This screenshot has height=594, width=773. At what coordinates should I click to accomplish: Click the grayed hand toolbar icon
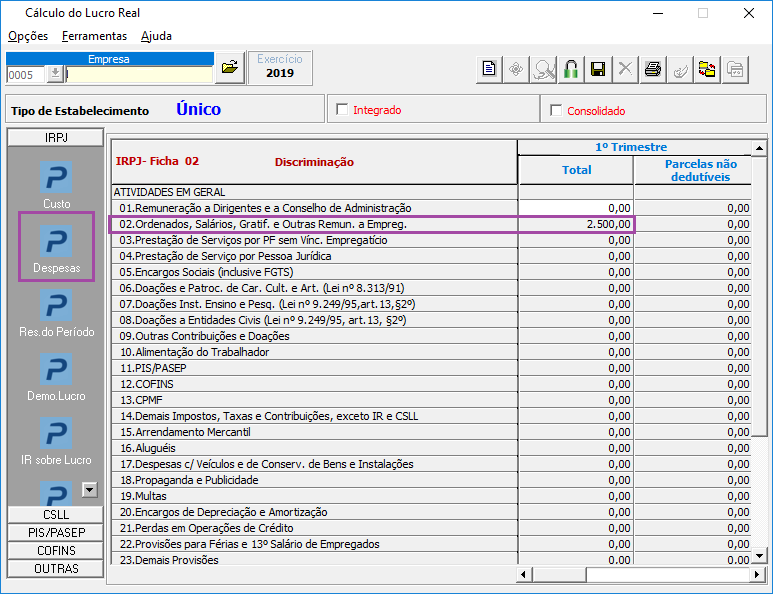[x=680, y=69]
